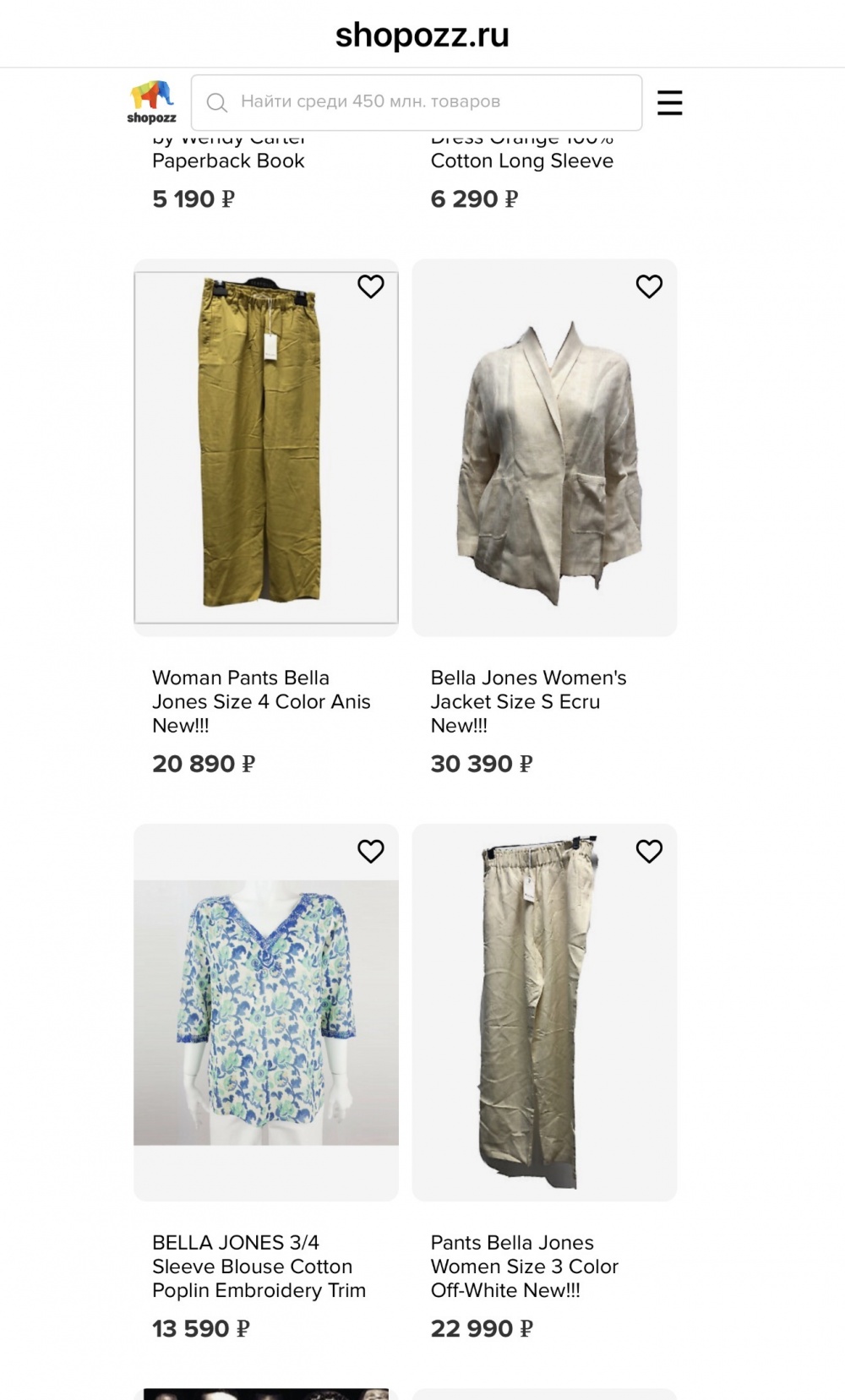Open the hamburger menu
845x1400 pixels.
tap(669, 102)
